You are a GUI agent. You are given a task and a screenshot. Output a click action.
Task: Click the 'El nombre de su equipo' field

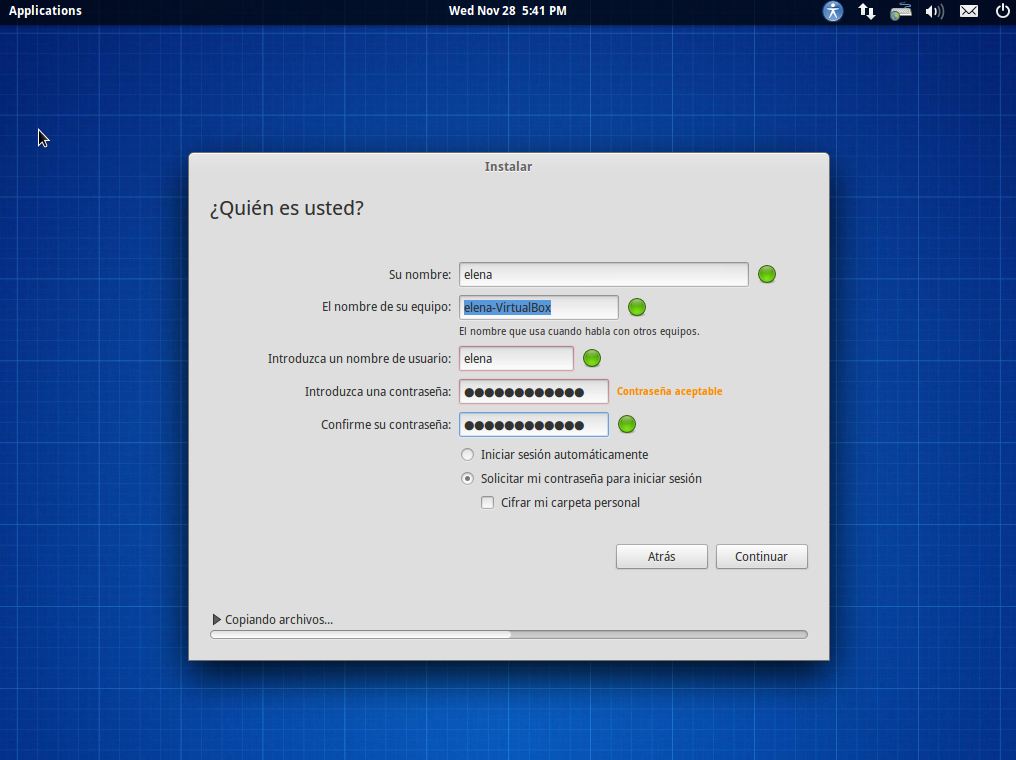tap(538, 307)
